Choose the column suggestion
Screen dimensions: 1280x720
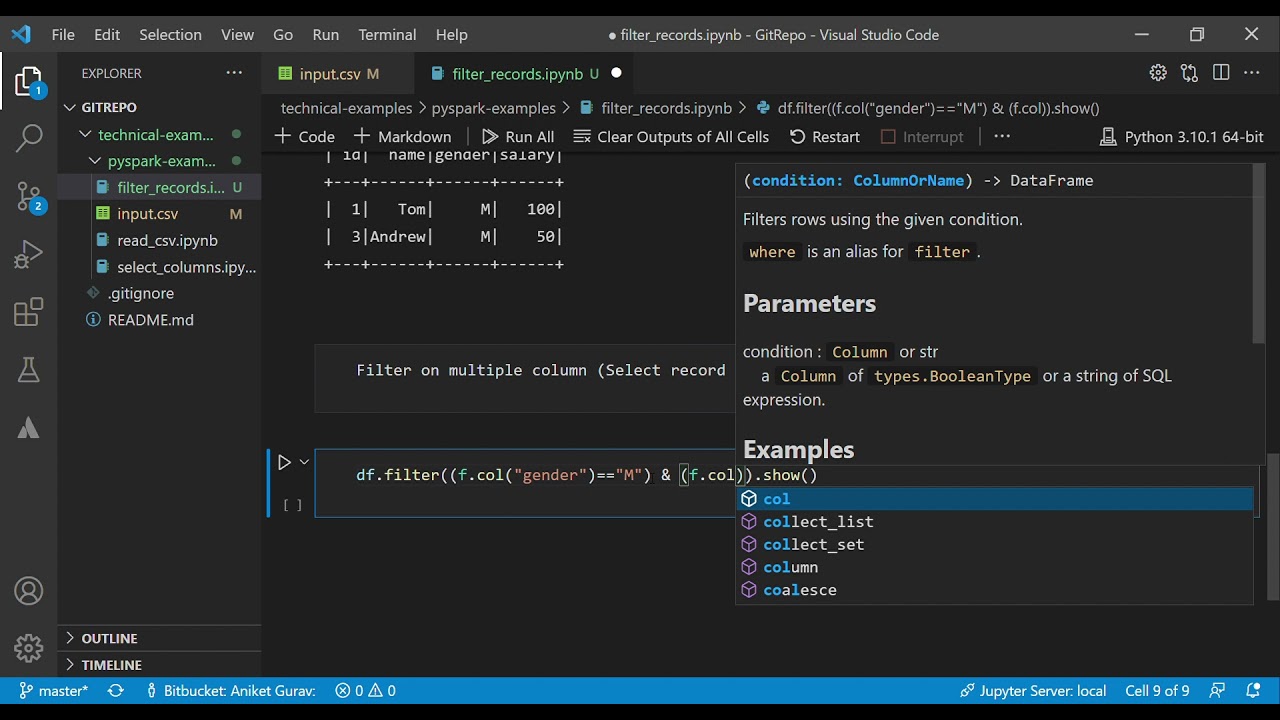995,567
